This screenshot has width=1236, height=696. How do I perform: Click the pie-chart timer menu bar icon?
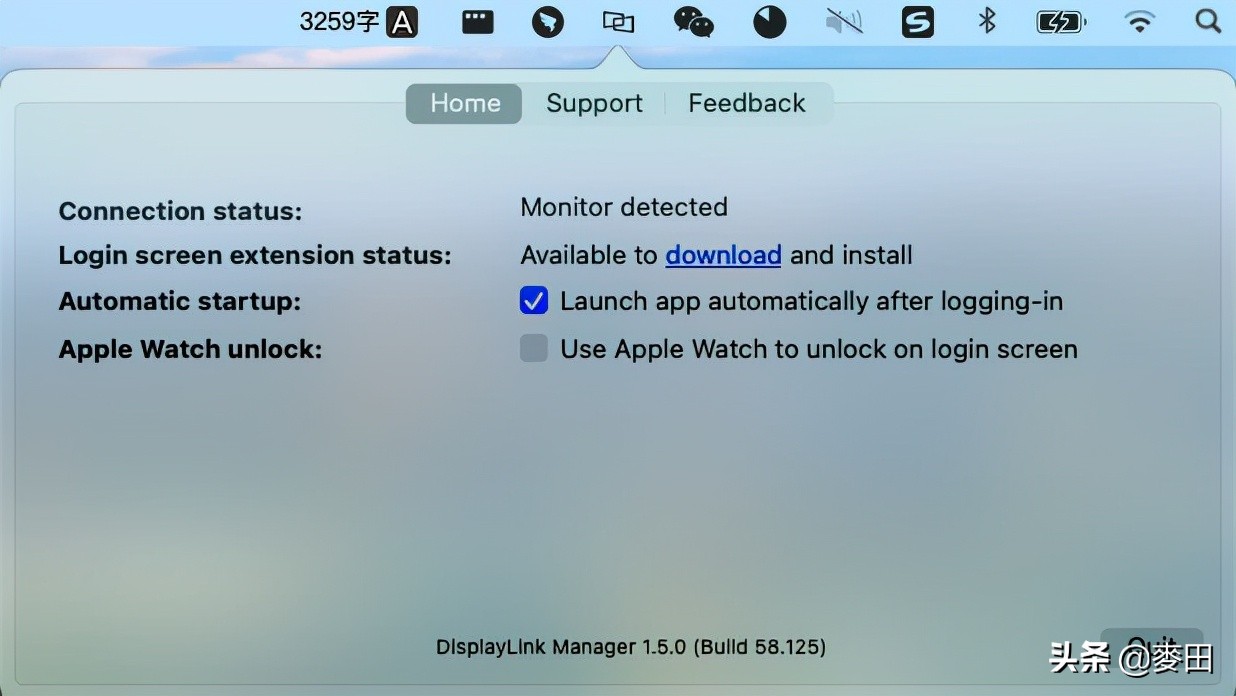[x=769, y=22]
